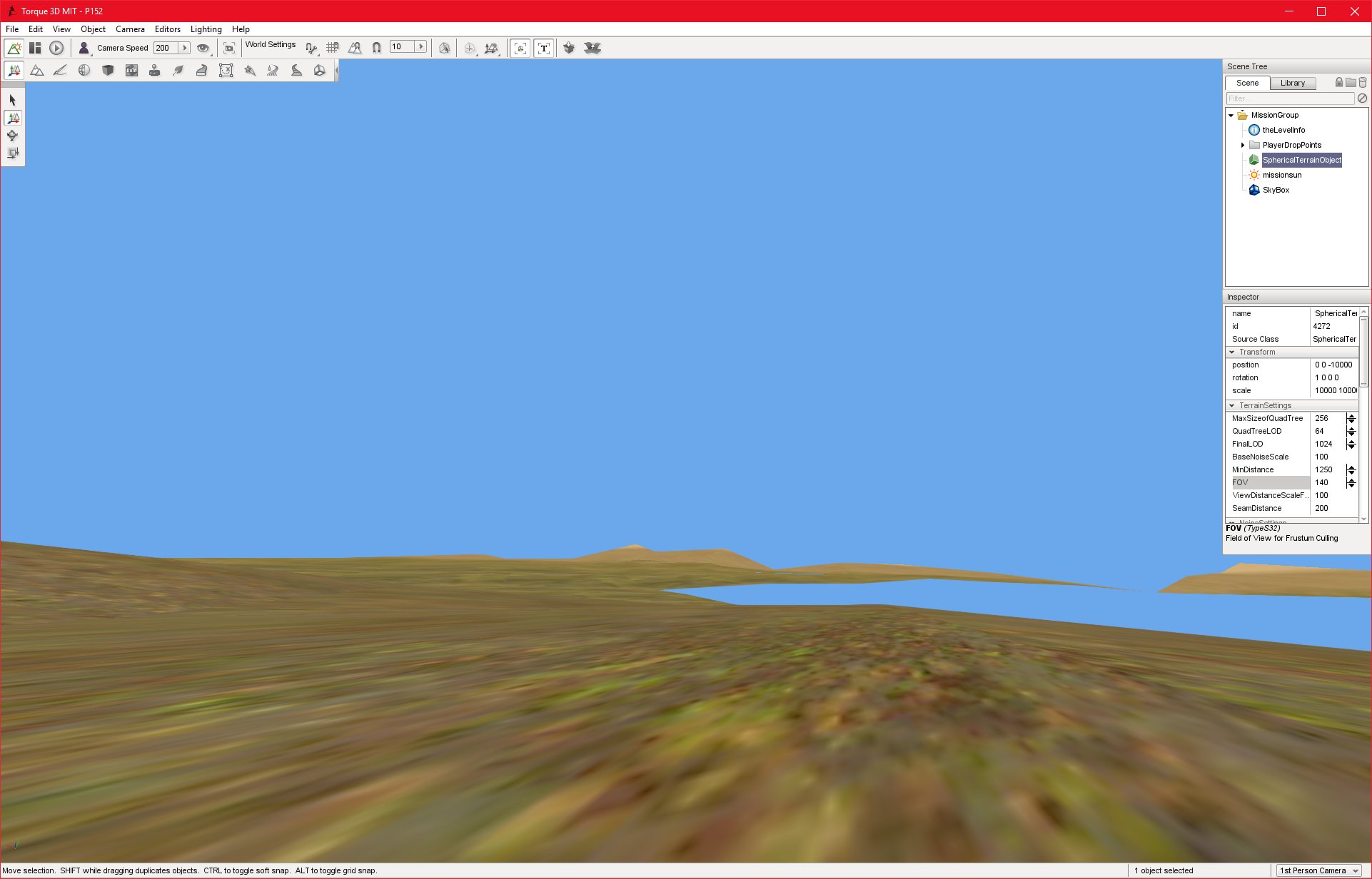Click the prefab box icon
This screenshot has width=1372, height=879.
[569, 48]
